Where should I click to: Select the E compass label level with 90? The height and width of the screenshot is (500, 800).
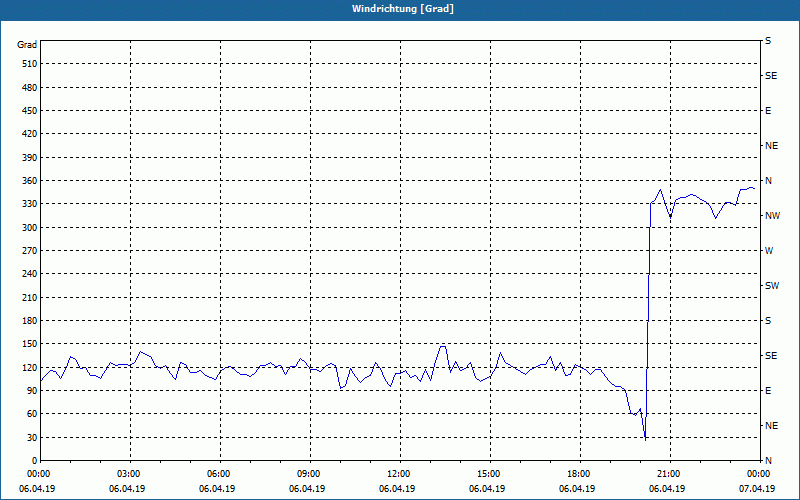click(768, 391)
